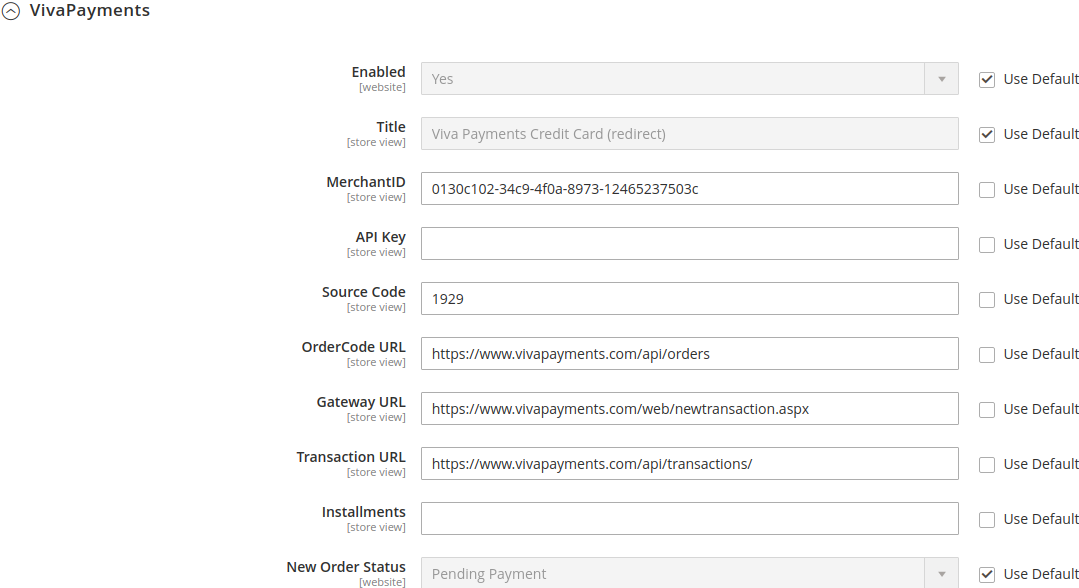Check Use Default for Source Code
The width and height of the screenshot is (1079, 588).
pyautogui.click(x=987, y=300)
